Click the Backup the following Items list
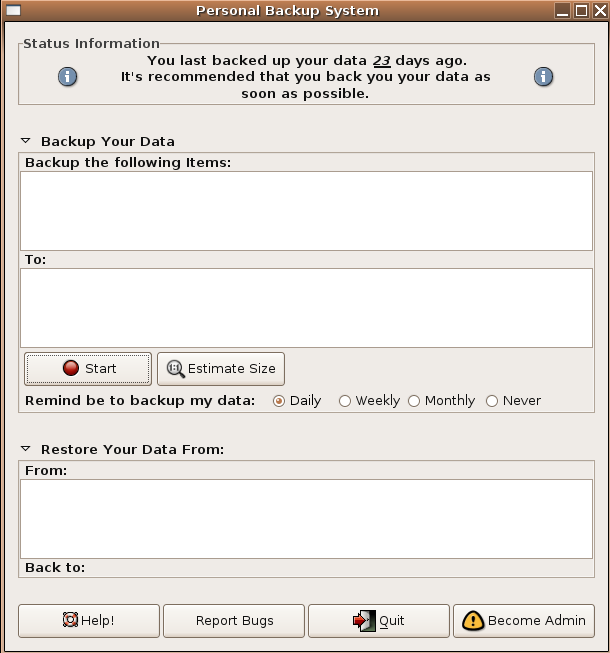 (x=306, y=211)
